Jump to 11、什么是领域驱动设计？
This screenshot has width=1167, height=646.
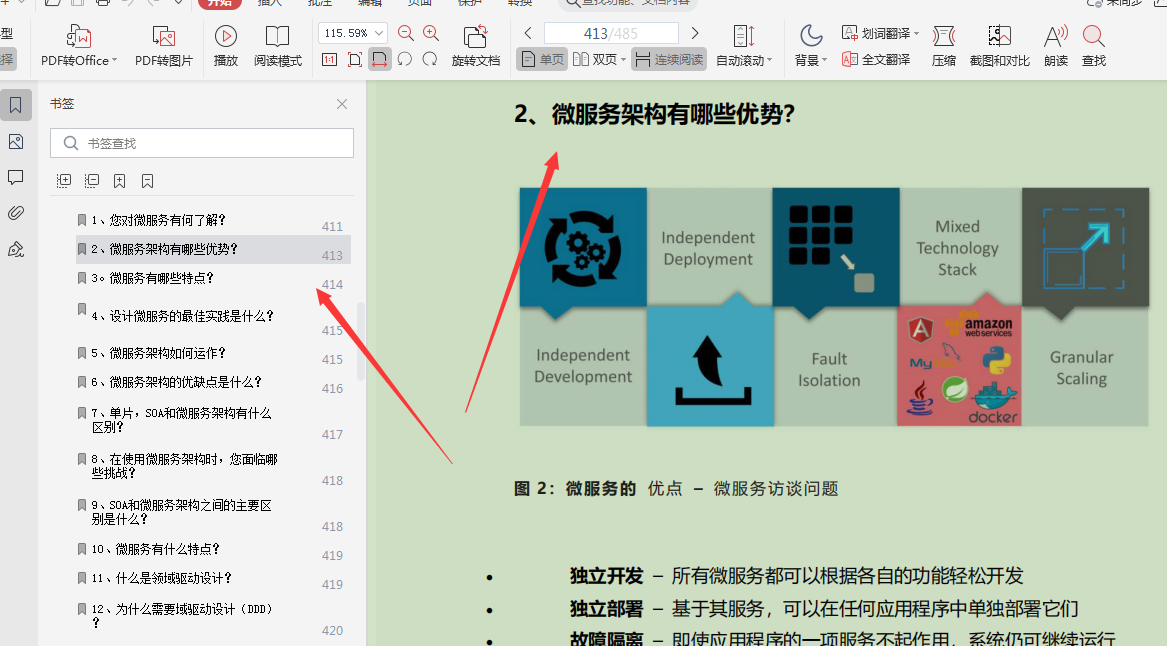coord(162,578)
